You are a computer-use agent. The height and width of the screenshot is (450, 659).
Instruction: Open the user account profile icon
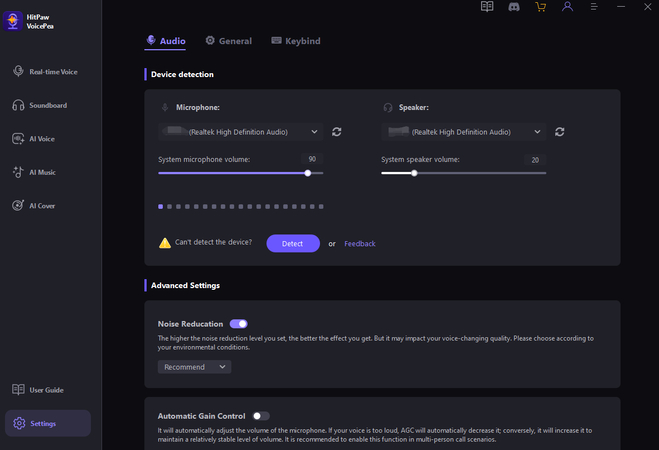point(568,7)
